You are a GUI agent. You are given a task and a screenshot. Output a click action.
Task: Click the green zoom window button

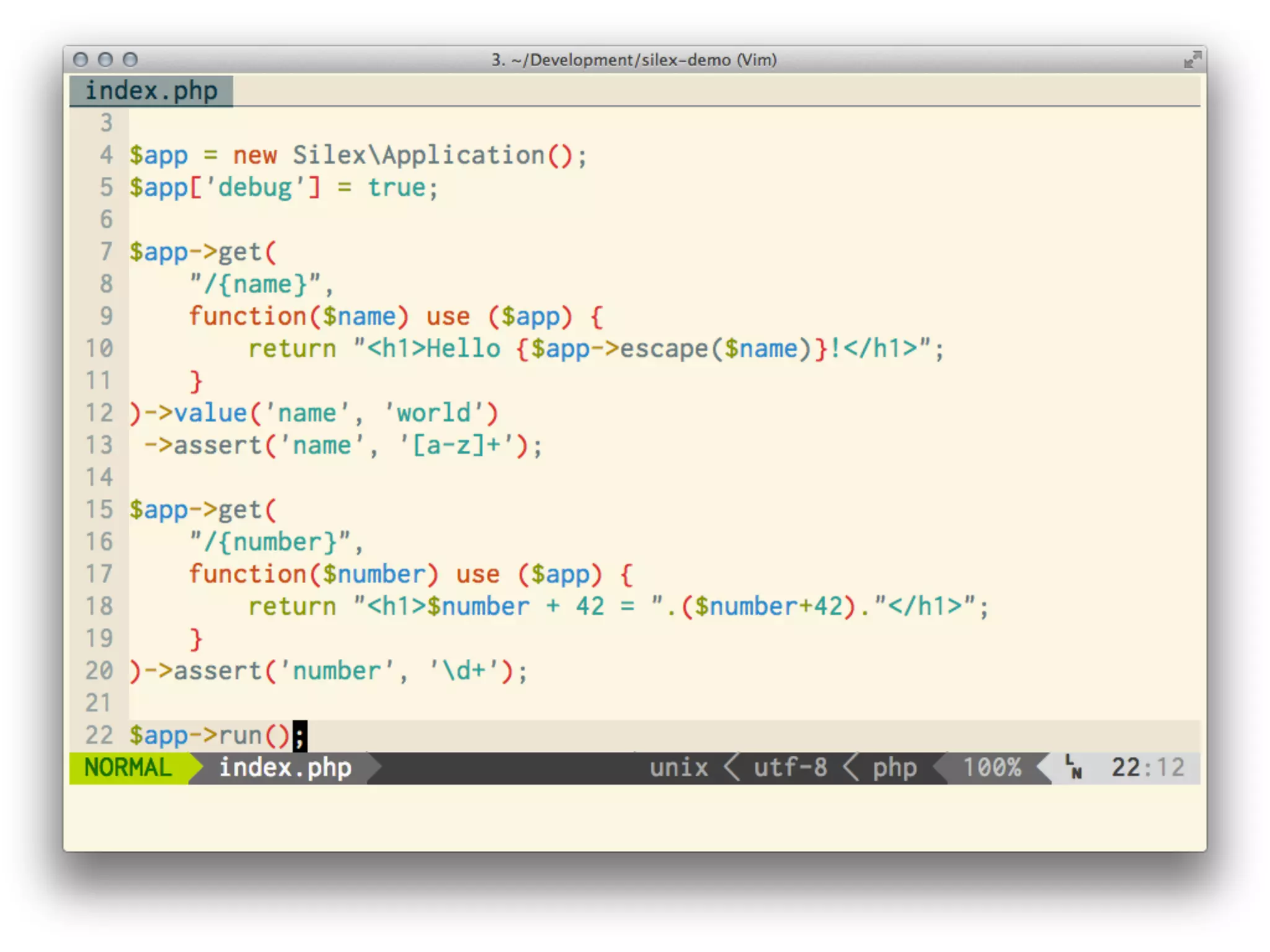coord(130,59)
